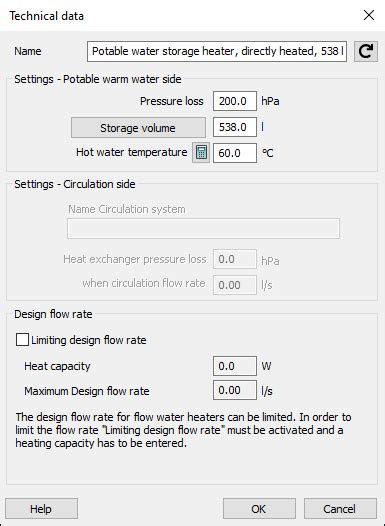Click the refresh name icon button

(366, 51)
